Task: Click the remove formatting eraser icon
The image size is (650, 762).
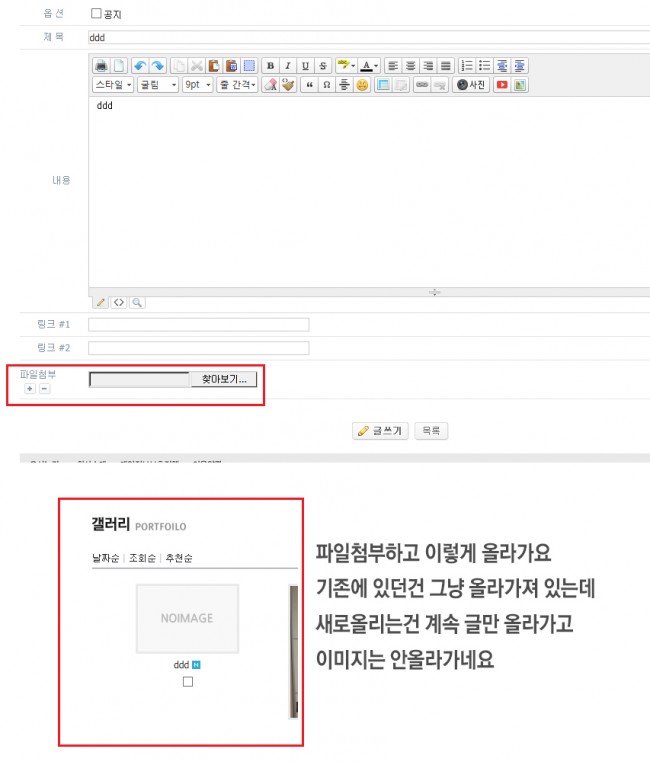Action: pos(271,85)
